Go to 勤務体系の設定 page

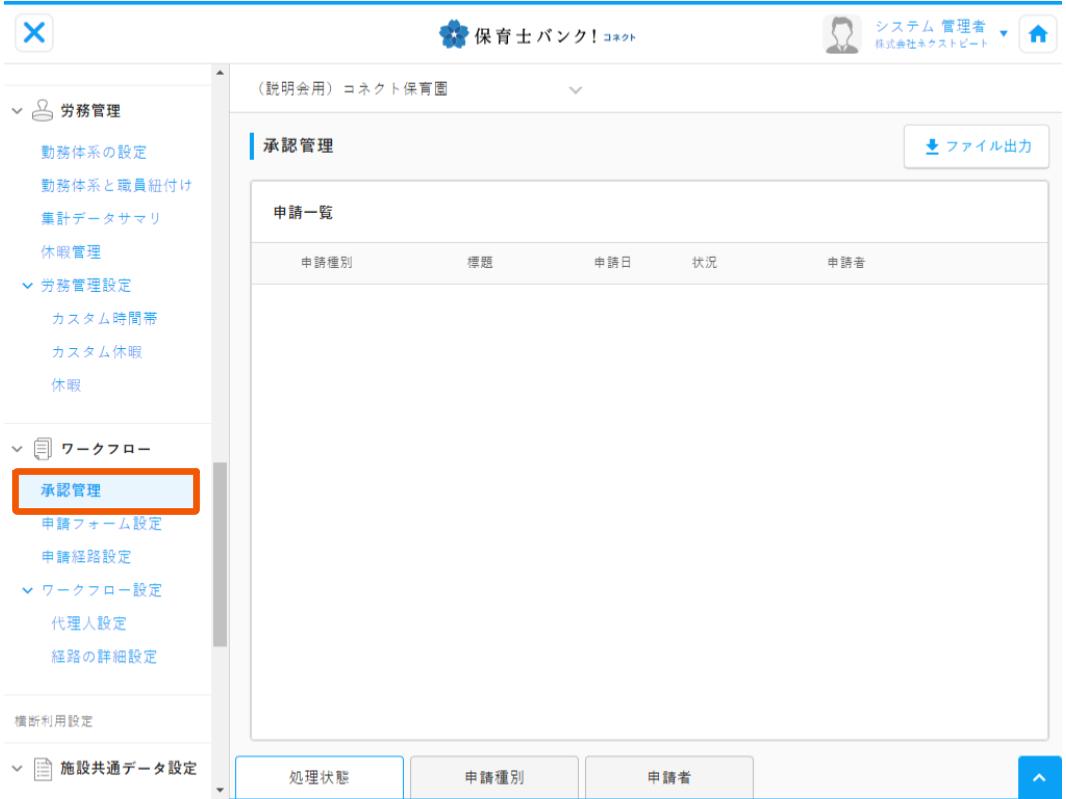coord(94,152)
